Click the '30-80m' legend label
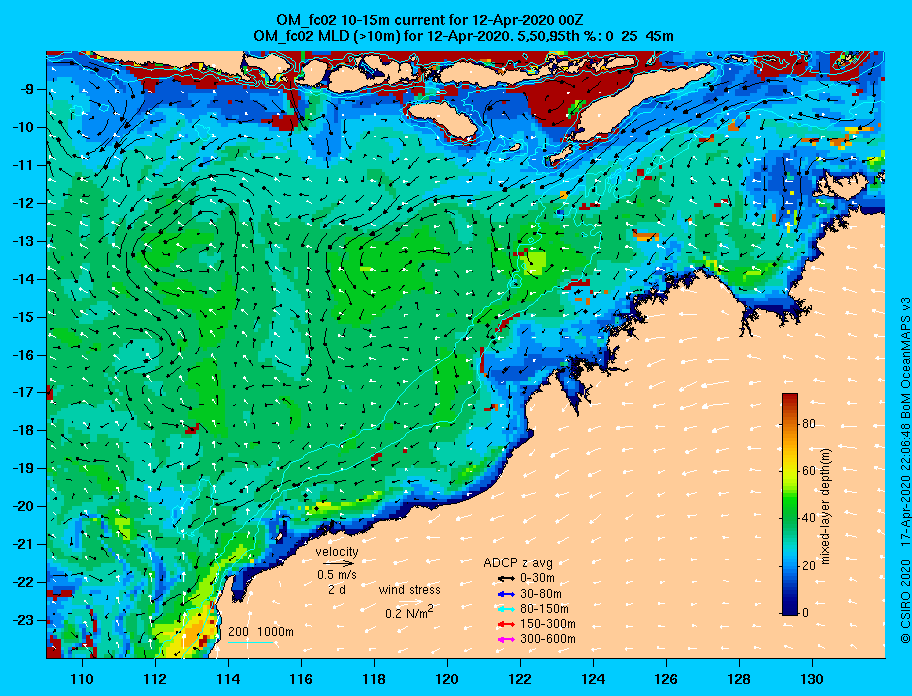The width and height of the screenshot is (912, 696). click(541, 594)
